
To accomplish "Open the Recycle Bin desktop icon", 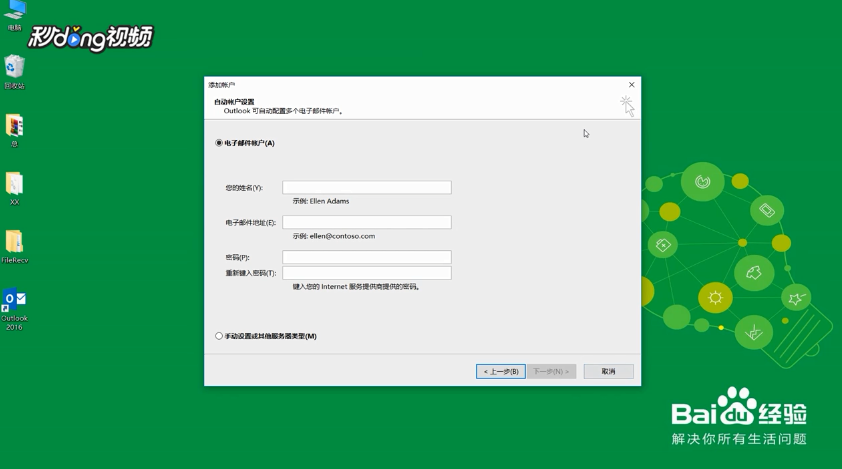I will tap(14, 71).
